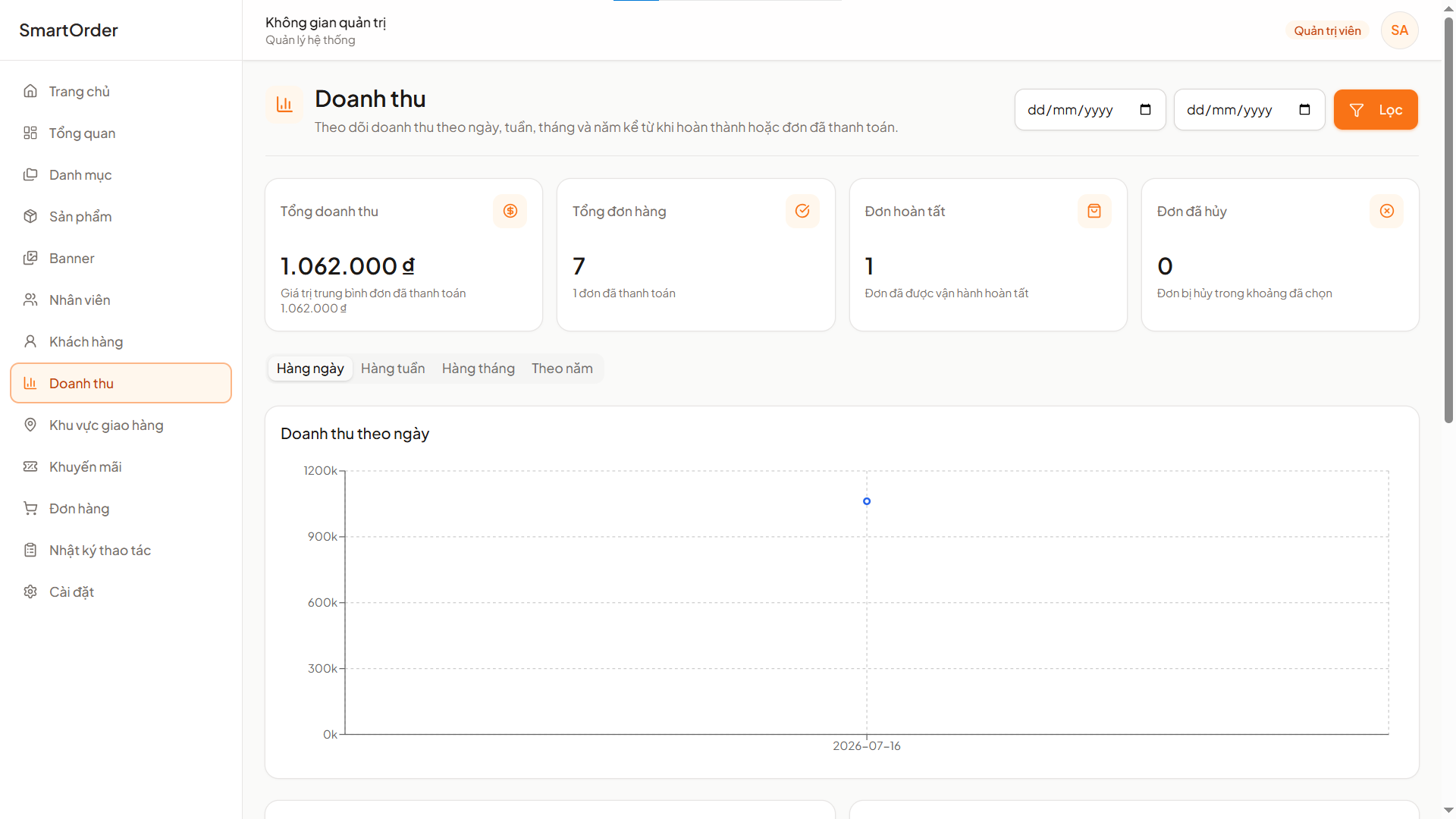Viewport: 1456px width, 819px height.
Task: Switch to the Hàng tuần tab
Action: coord(393,369)
